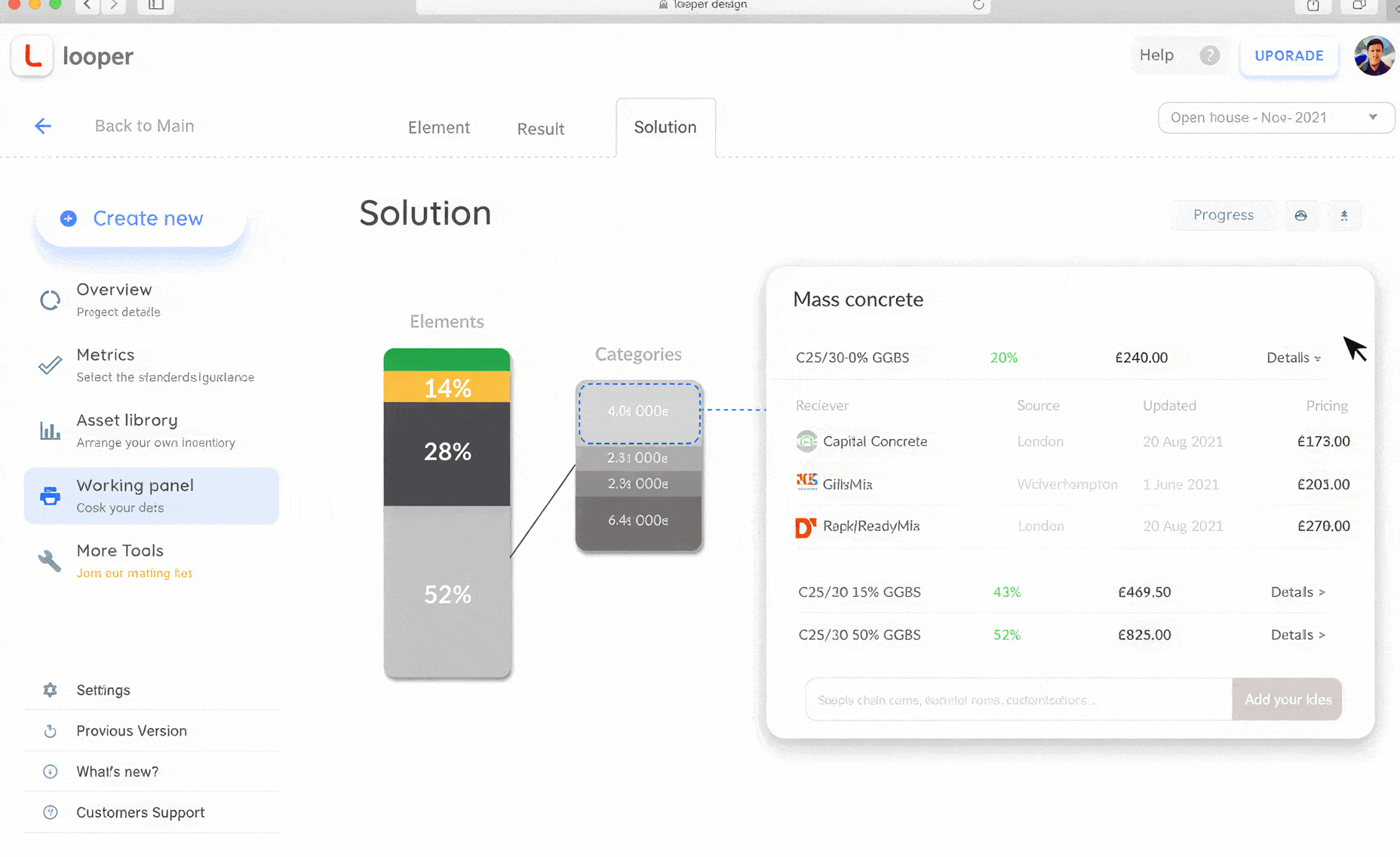Click the Settings gear icon
1400x857 pixels.
pos(51,690)
